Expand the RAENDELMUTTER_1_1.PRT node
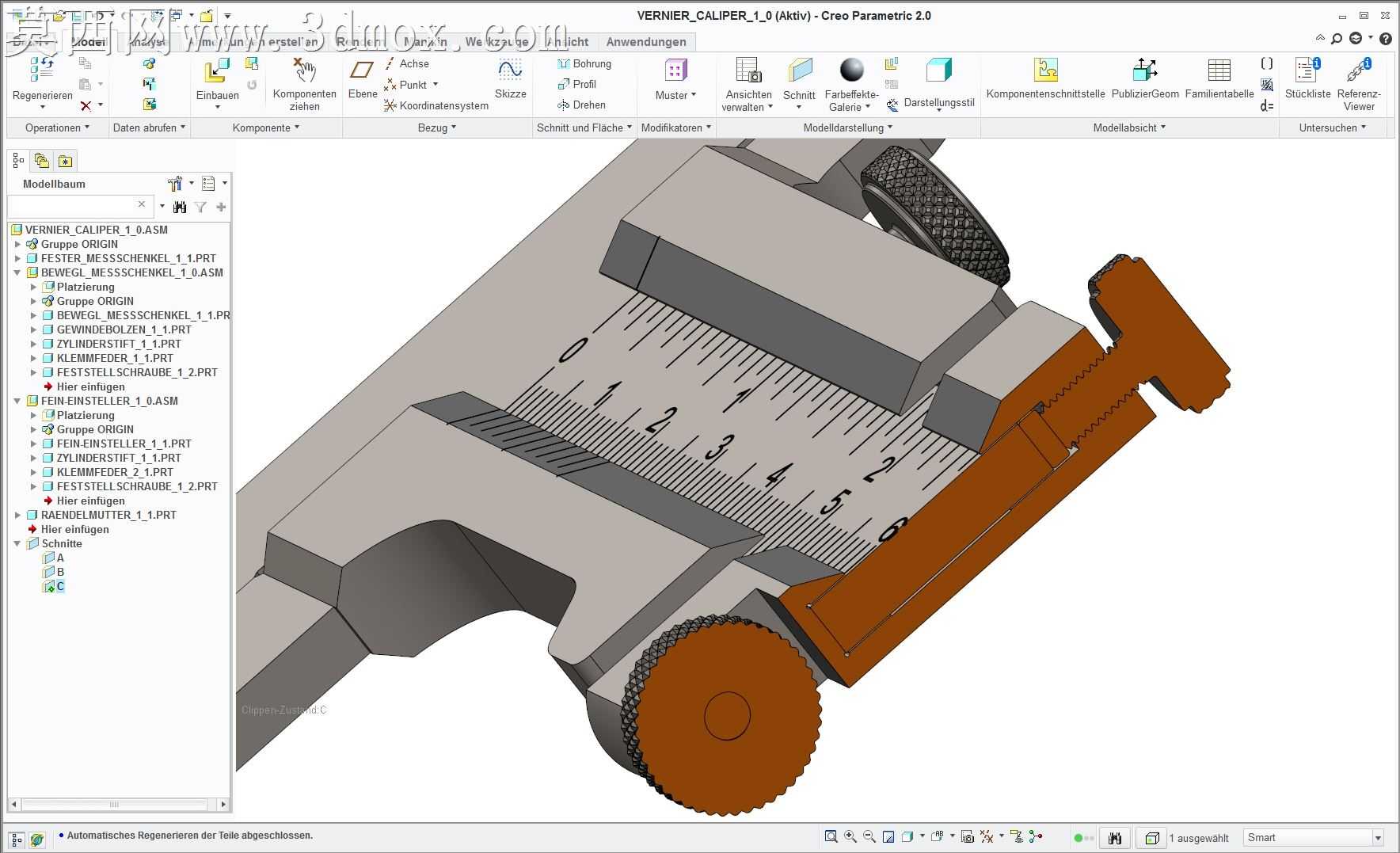1400x853 pixels. pos(17,515)
